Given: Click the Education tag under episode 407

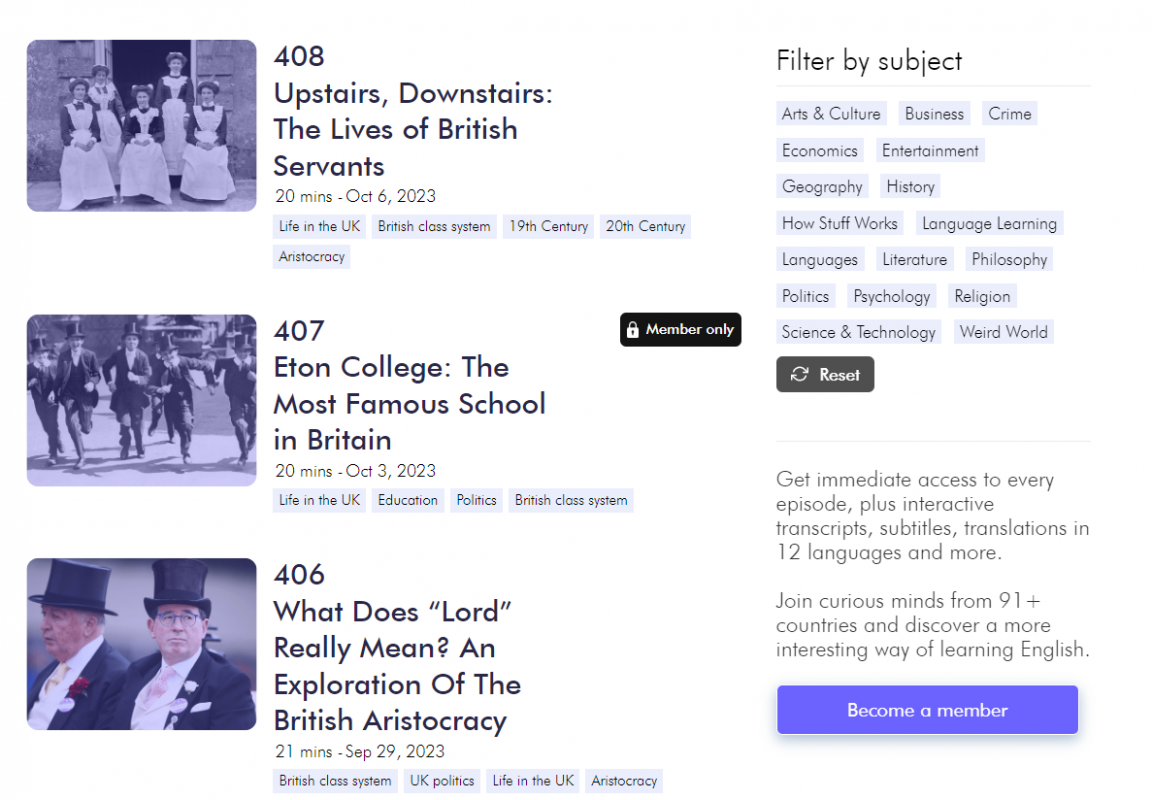Looking at the screenshot, I should pos(408,501).
